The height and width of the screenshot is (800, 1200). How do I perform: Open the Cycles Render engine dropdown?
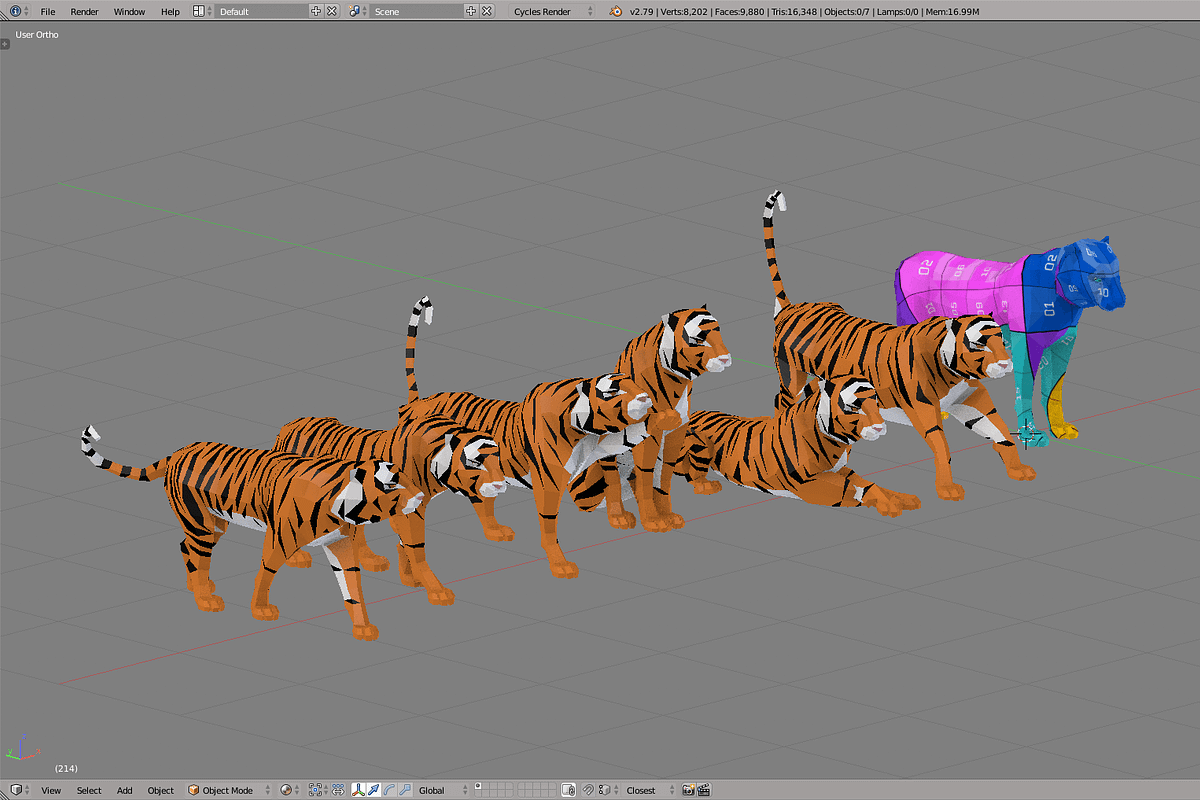click(x=552, y=11)
